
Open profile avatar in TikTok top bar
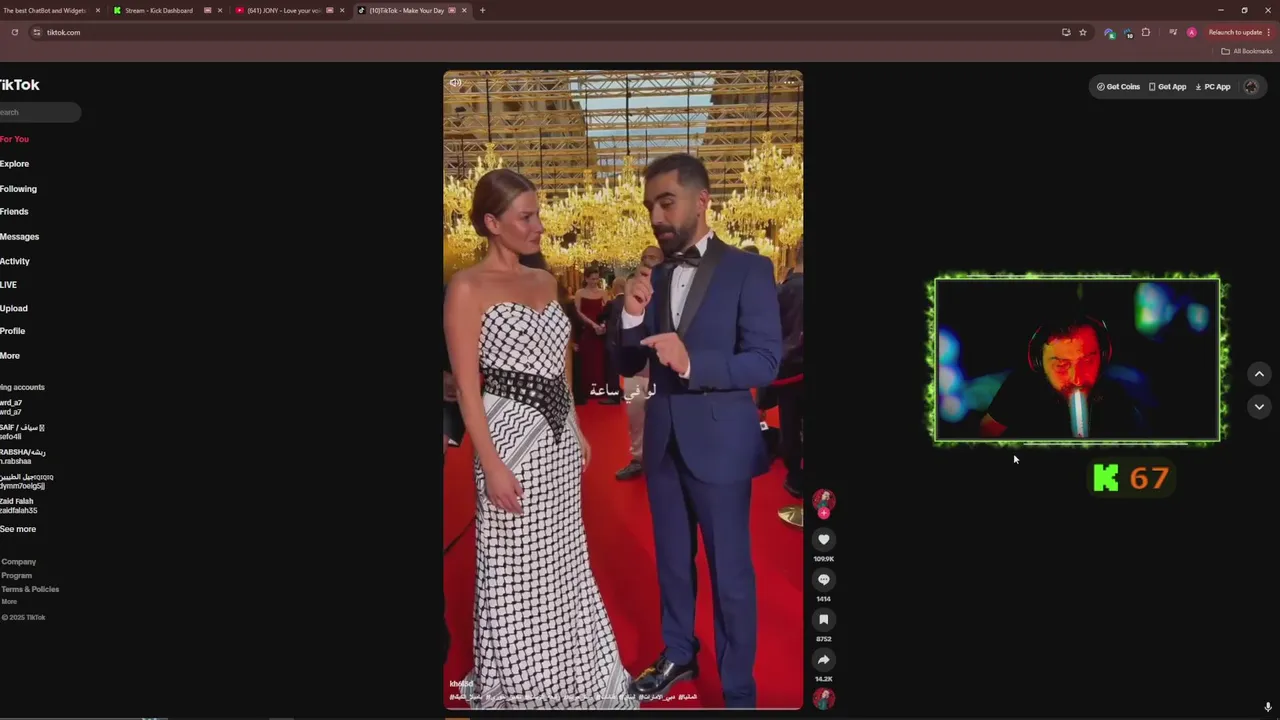point(1251,87)
